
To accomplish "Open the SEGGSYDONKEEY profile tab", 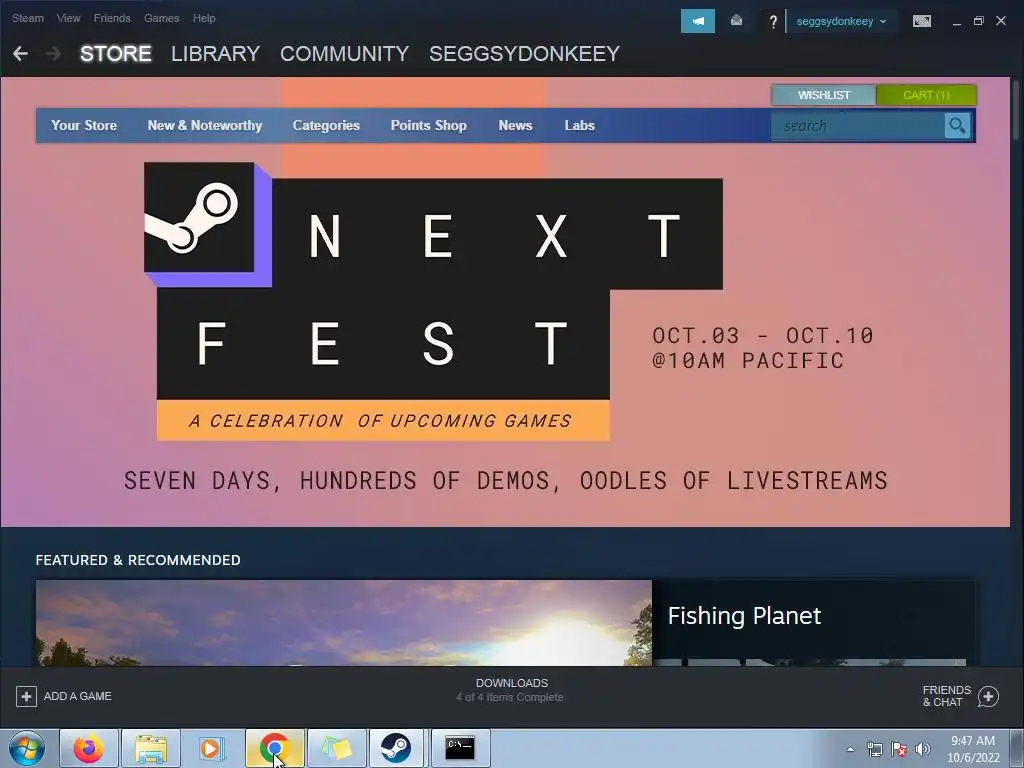I will (524, 54).
